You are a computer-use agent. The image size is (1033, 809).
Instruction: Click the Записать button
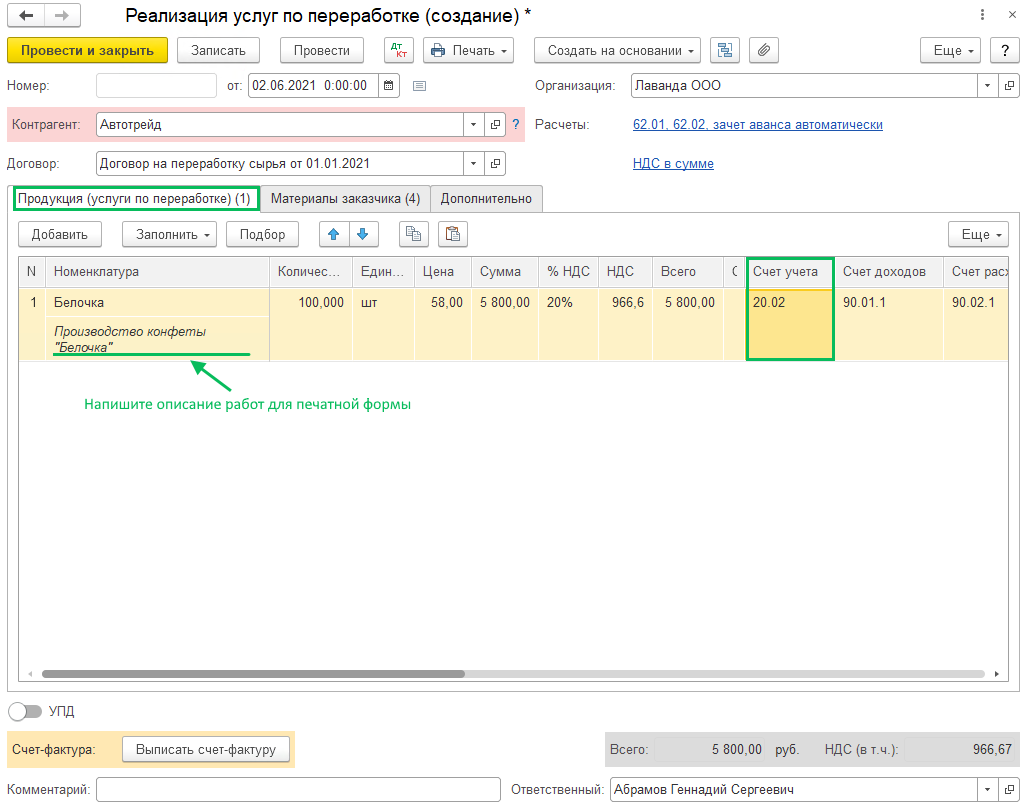click(x=218, y=50)
